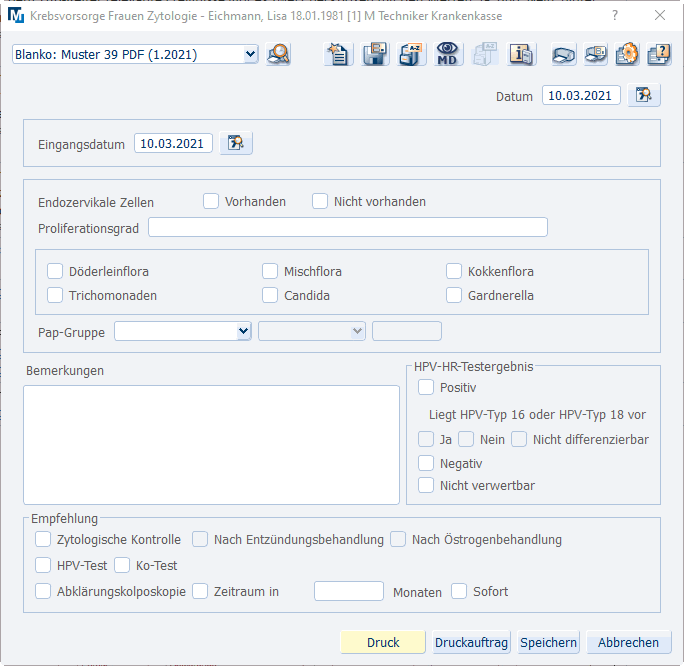684x666 pixels.
Task: Open the calendar picker next to Eingangsdatum
Action: (236, 143)
